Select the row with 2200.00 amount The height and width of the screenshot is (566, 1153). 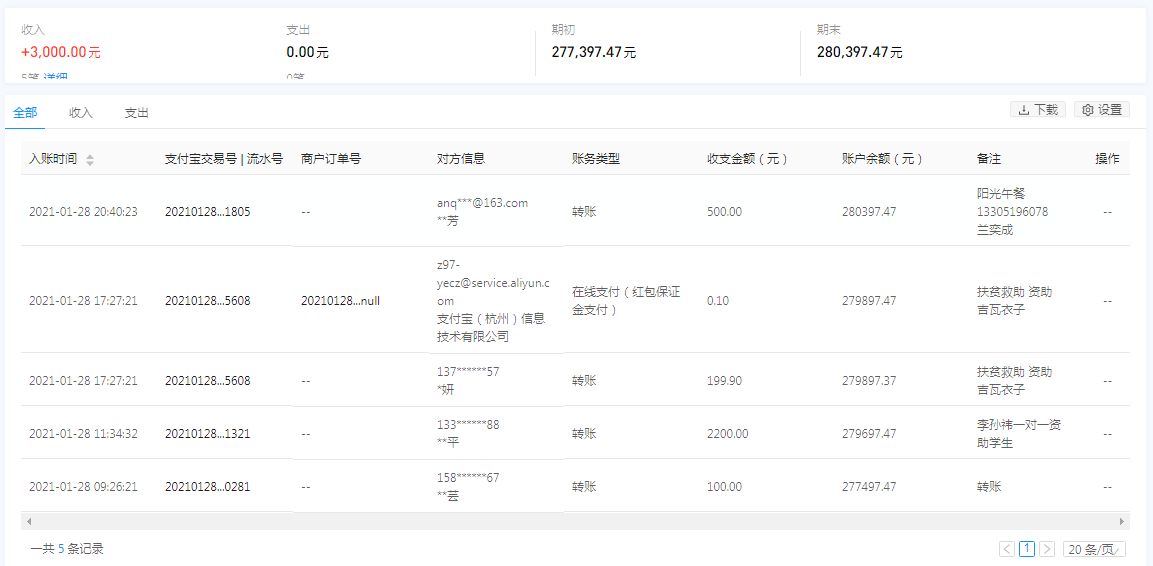point(727,434)
